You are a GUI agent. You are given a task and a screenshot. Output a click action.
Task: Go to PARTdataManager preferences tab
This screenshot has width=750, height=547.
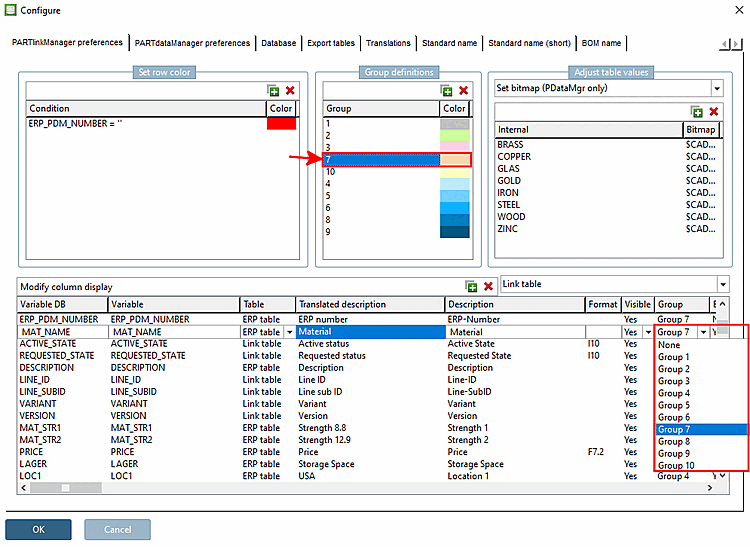[x=192, y=43]
